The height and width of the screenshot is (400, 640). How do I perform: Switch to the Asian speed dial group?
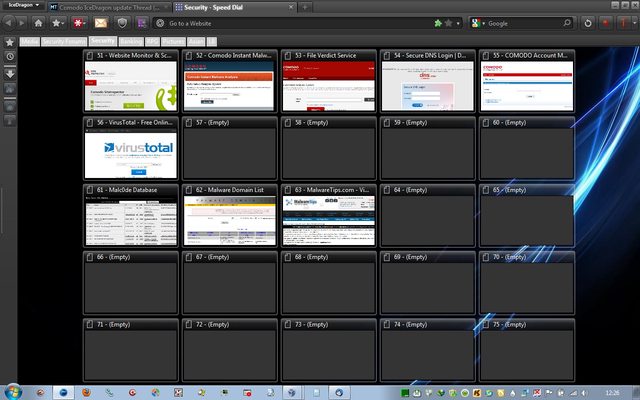coord(196,41)
